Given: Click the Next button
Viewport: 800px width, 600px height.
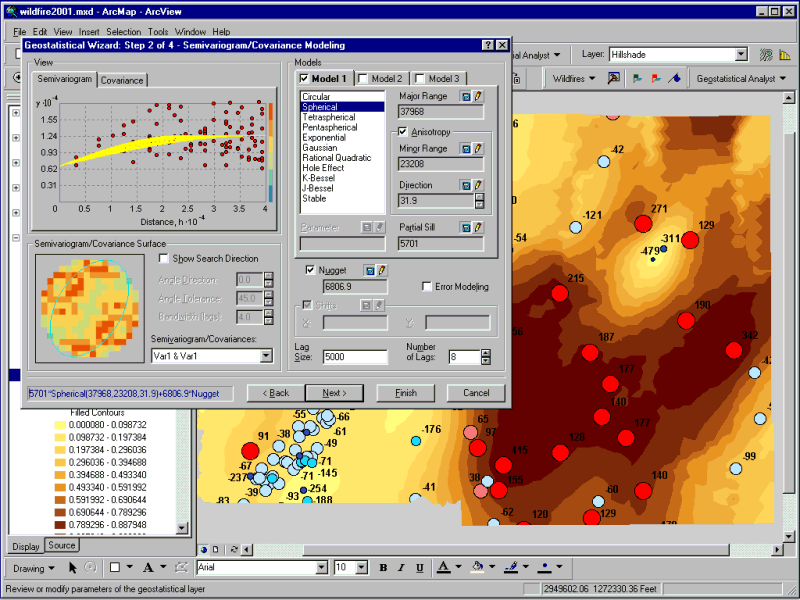Looking at the screenshot, I should (x=334, y=393).
